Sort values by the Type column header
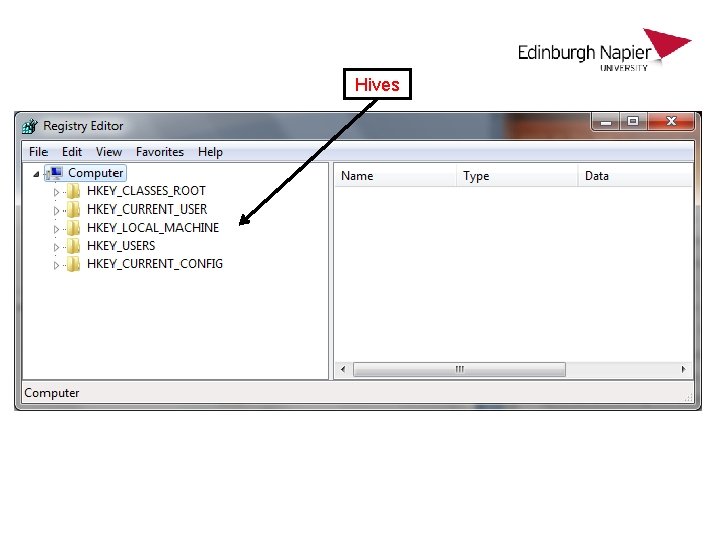This screenshot has height=540, width=720. coord(517,176)
